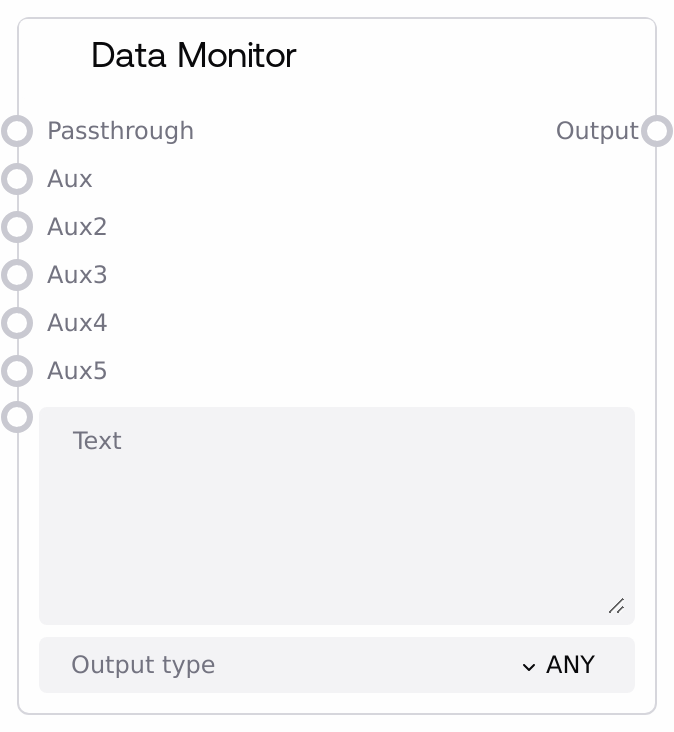Open the Output type dropdown
The image size is (674, 732).
(x=336, y=665)
